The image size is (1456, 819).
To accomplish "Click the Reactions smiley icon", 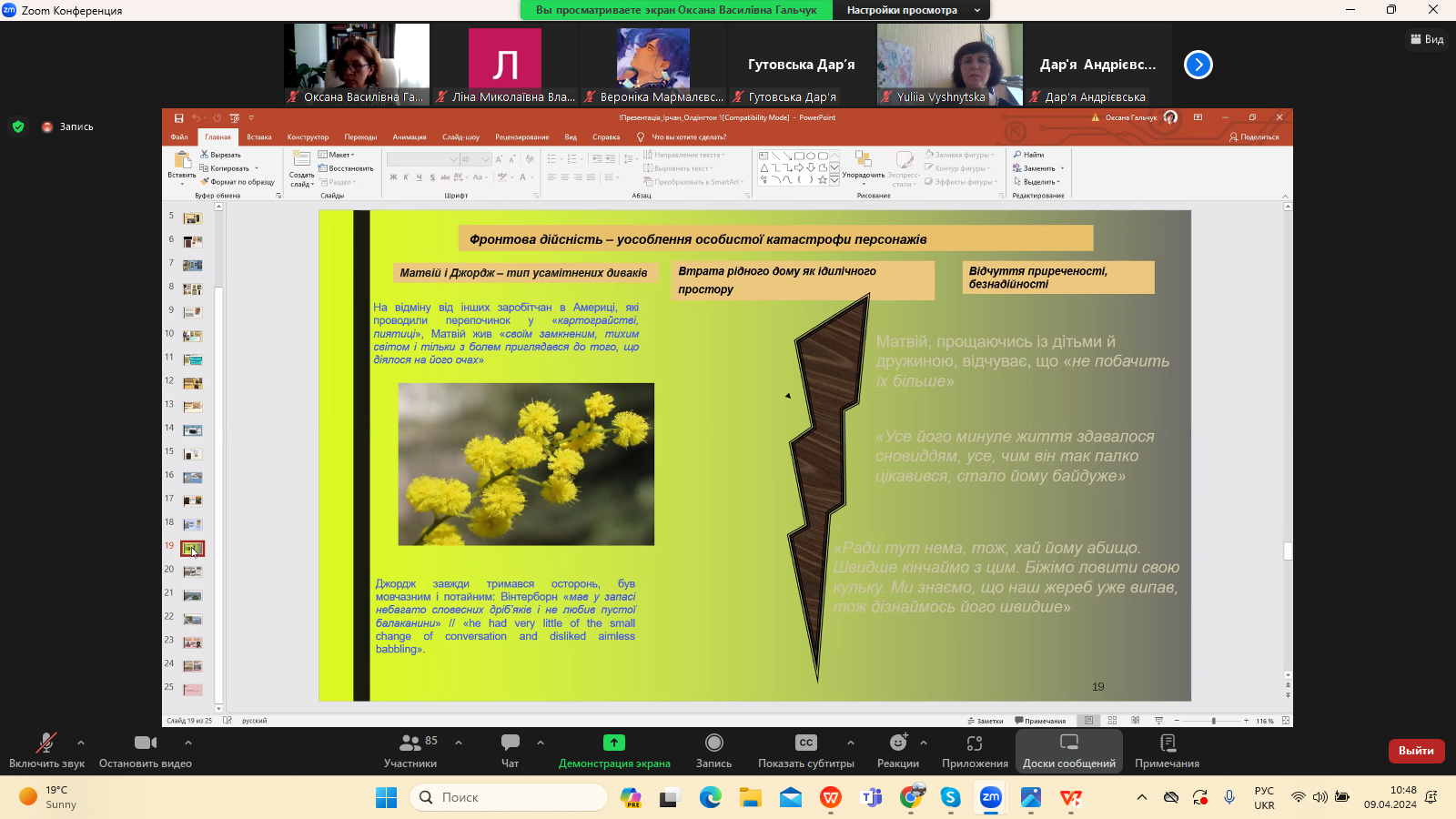I will (898, 743).
